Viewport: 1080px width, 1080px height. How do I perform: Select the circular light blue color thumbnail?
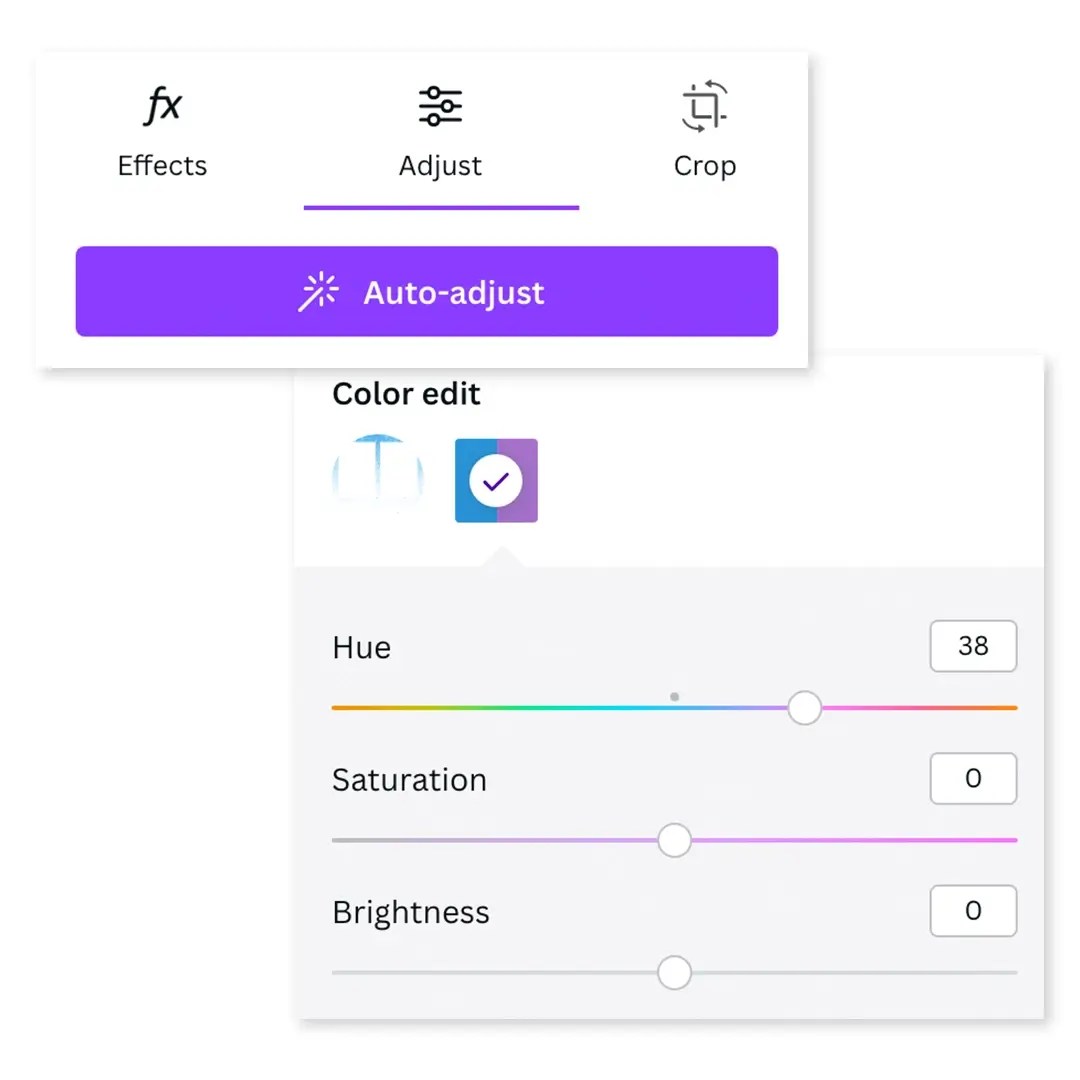pos(377,478)
